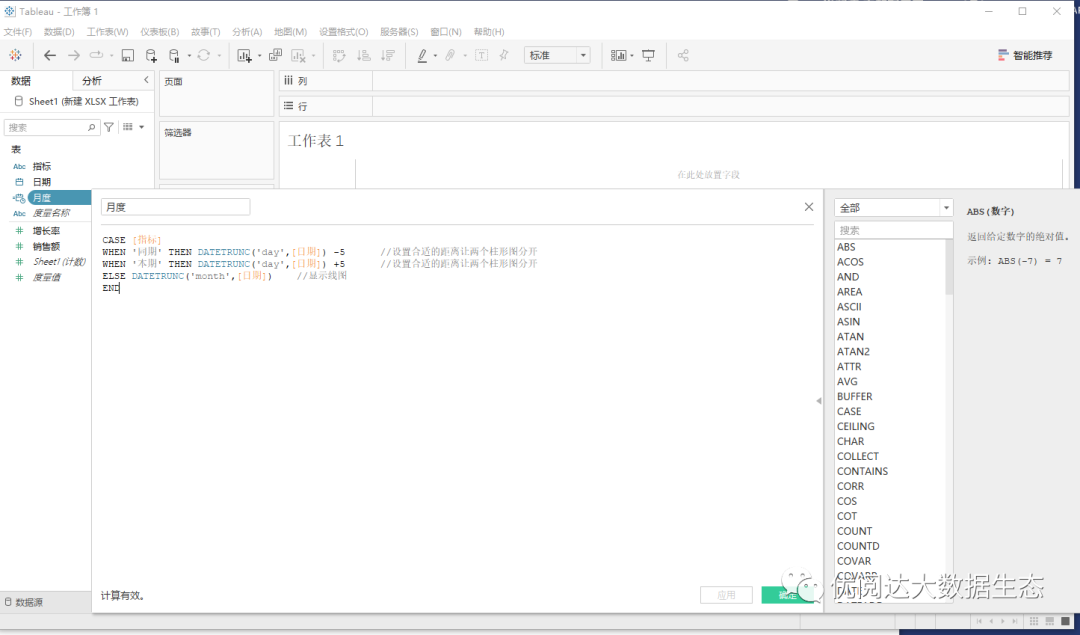
Task: Click the 应用 apply button
Action: coord(726,595)
